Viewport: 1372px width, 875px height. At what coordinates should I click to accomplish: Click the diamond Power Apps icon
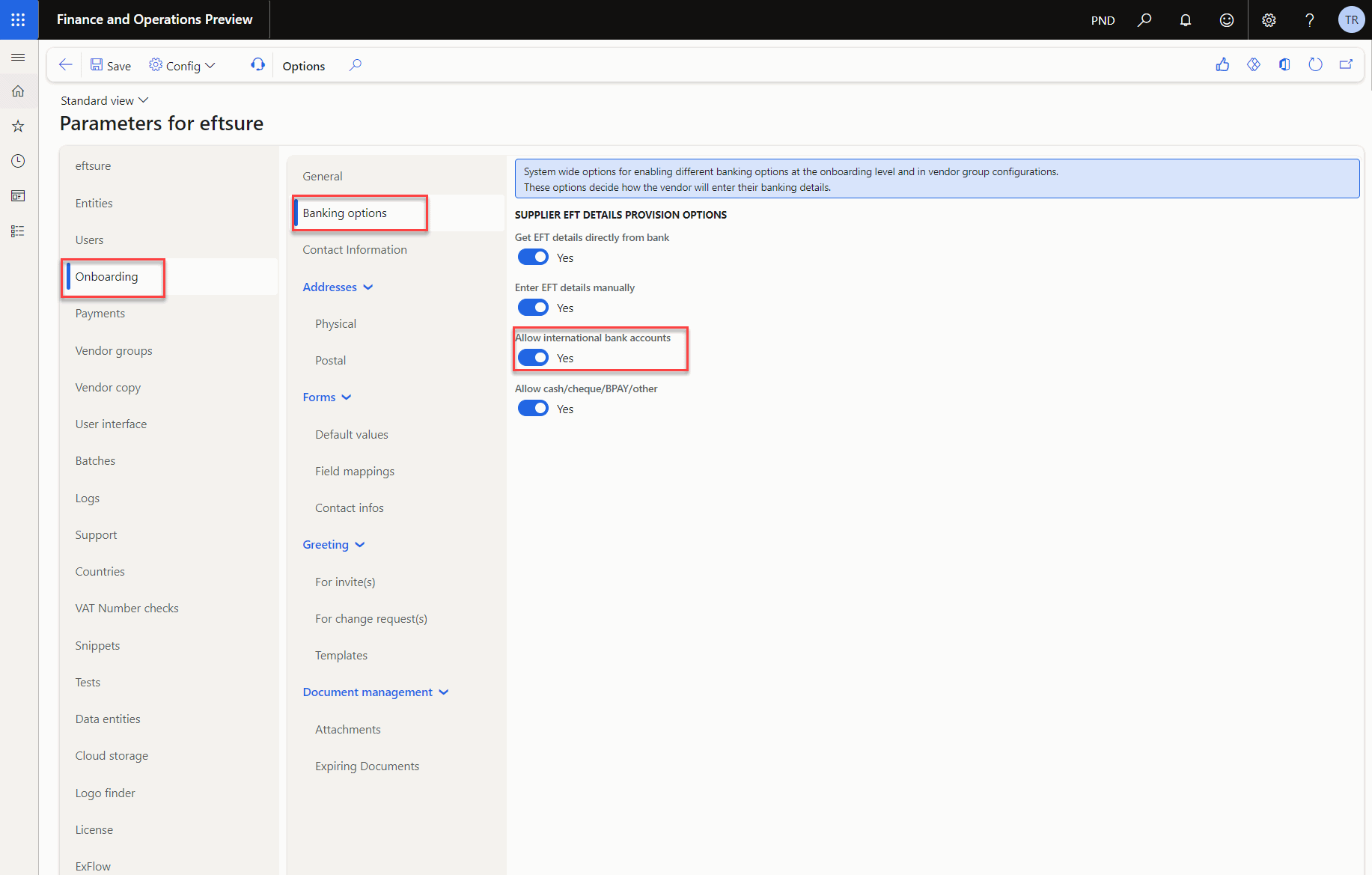(1254, 65)
